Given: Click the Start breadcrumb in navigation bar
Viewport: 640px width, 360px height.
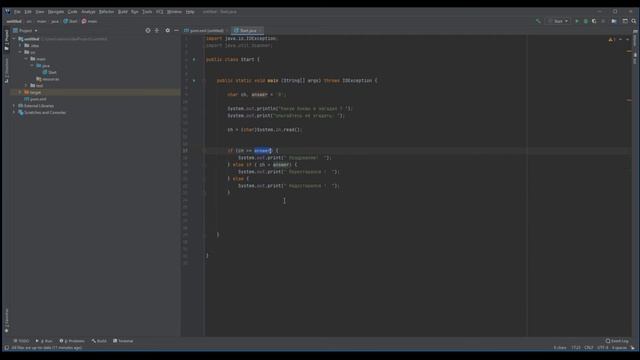Looking at the screenshot, I should [x=70, y=21].
